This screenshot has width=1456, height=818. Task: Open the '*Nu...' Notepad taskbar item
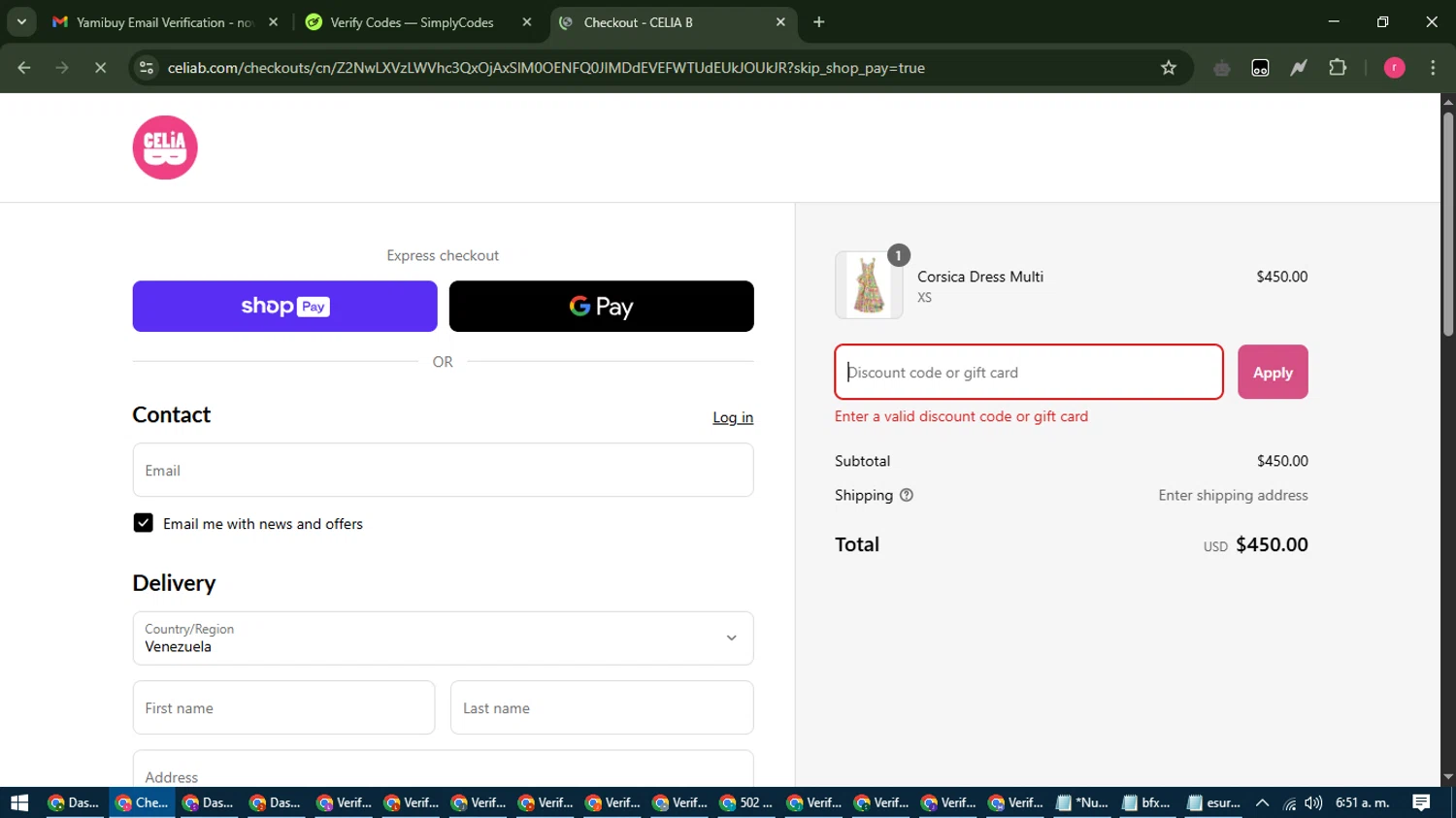tap(1081, 802)
